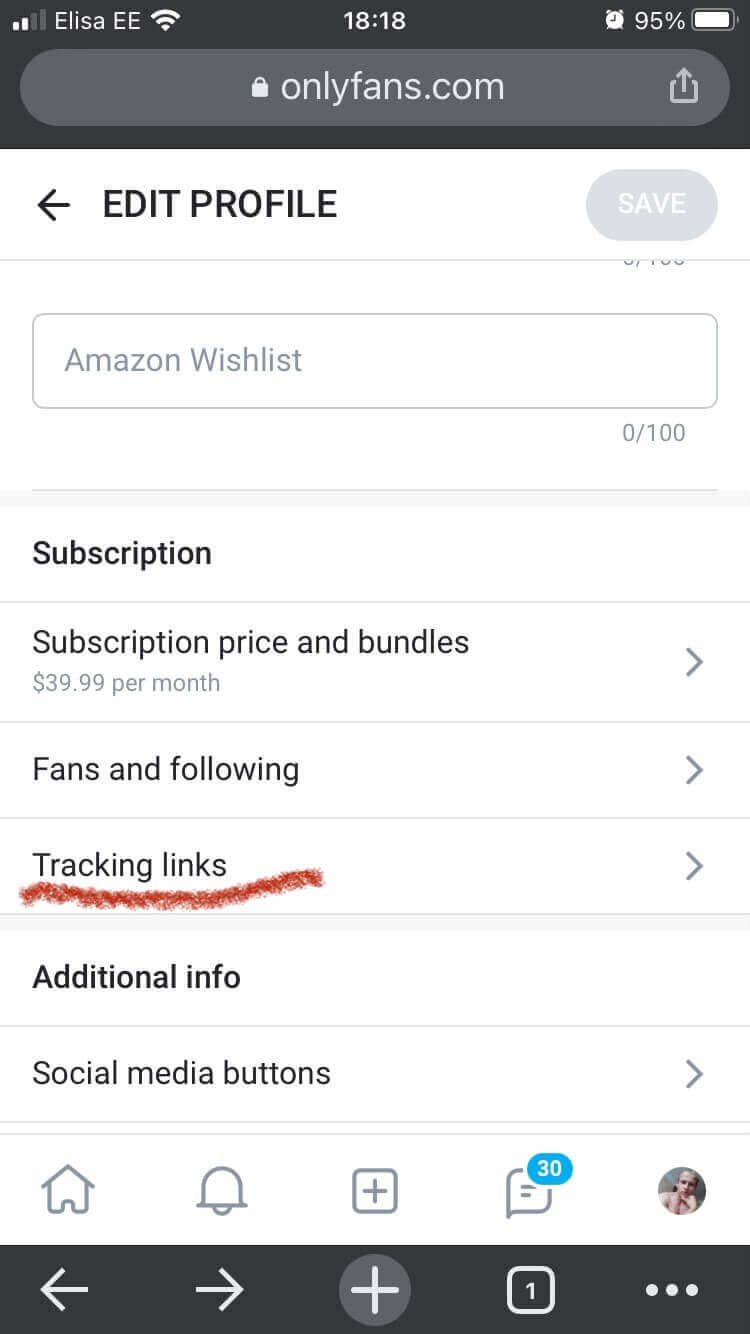The width and height of the screenshot is (750, 1334).
Task: Go forward using browser forward arrow
Action: 220,1291
